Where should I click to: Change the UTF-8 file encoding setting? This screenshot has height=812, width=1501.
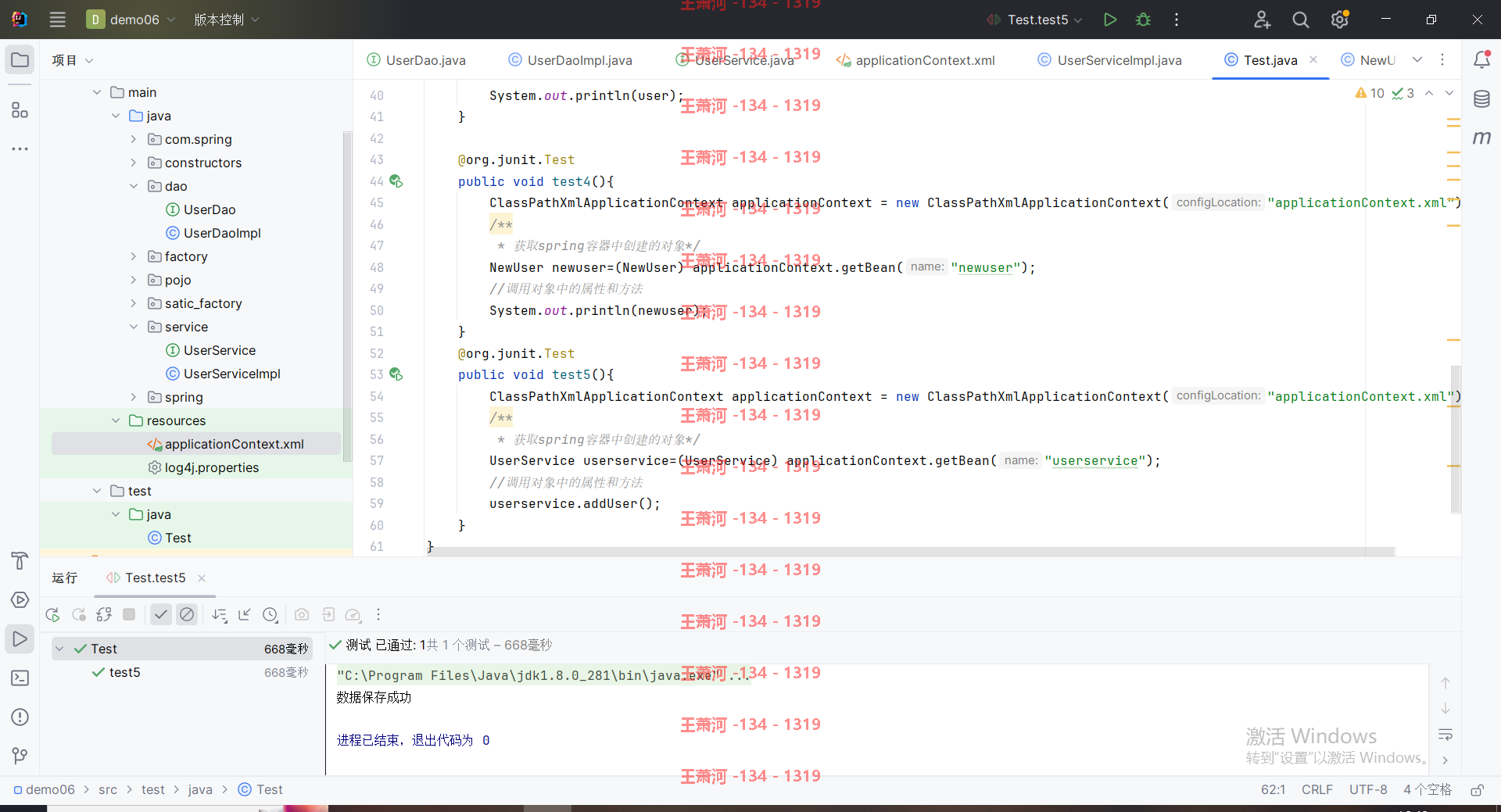pos(1368,790)
